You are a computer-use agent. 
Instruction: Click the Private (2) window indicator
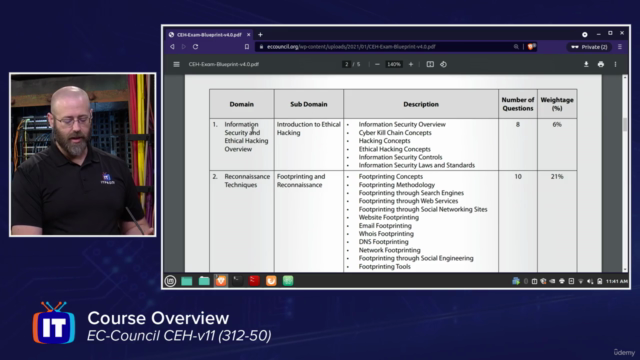pos(589,47)
